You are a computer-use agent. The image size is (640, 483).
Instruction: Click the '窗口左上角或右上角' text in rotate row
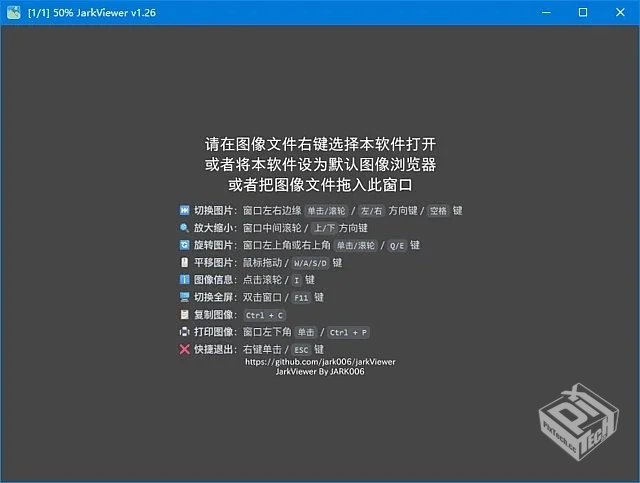(x=287, y=245)
